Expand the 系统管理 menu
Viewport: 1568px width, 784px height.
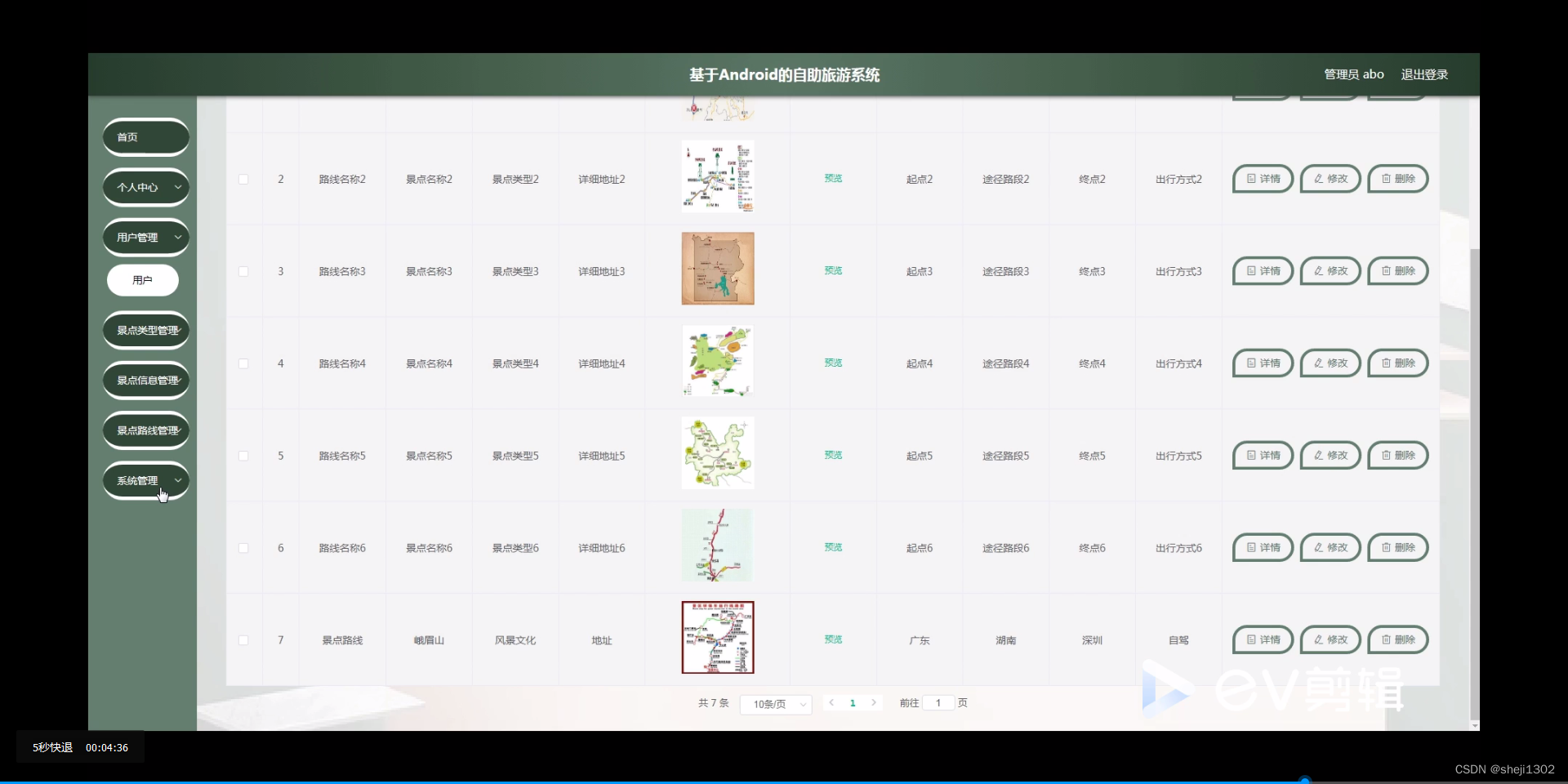(x=145, y=480)
